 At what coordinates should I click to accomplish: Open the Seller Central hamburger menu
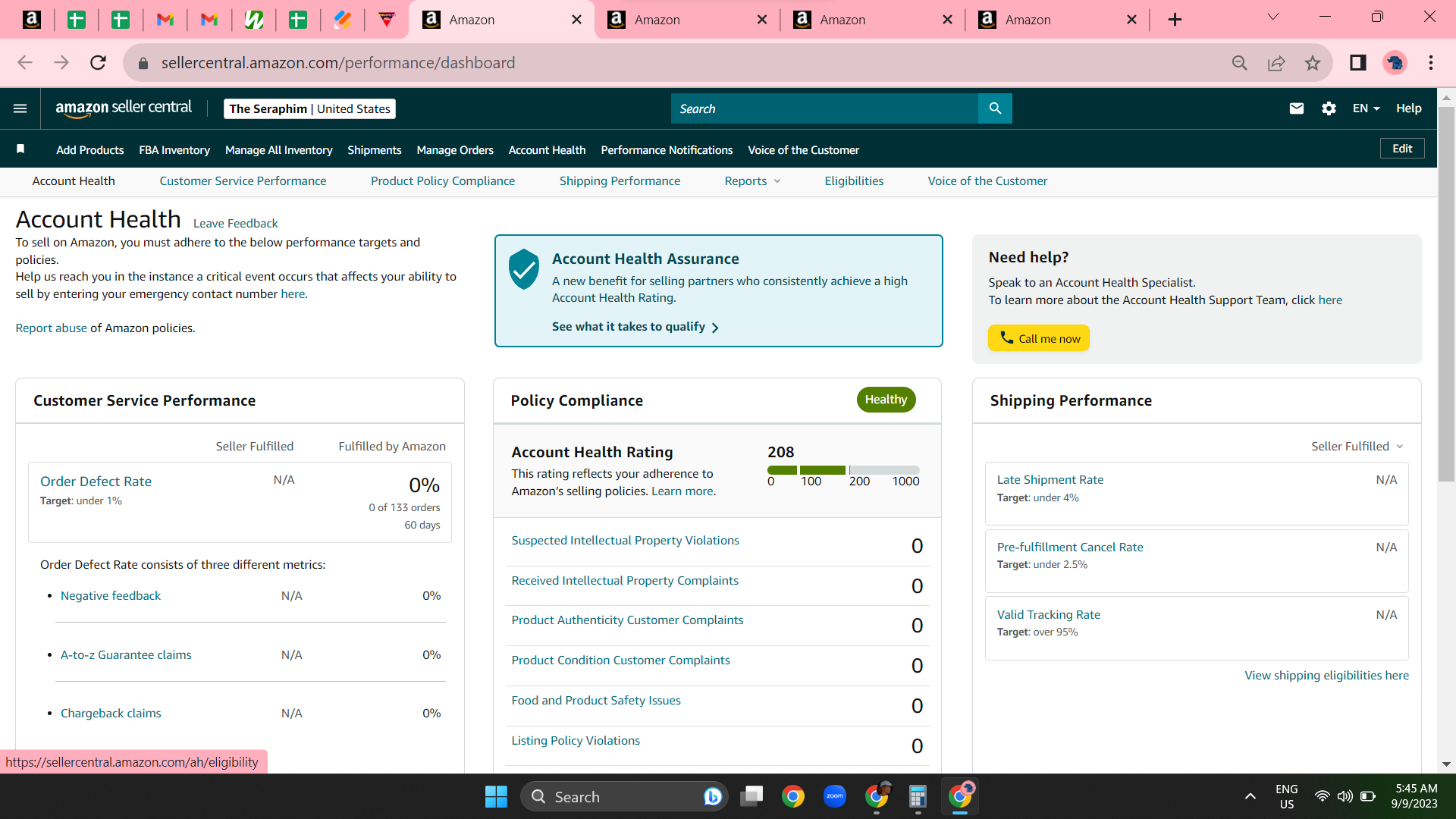20,108
